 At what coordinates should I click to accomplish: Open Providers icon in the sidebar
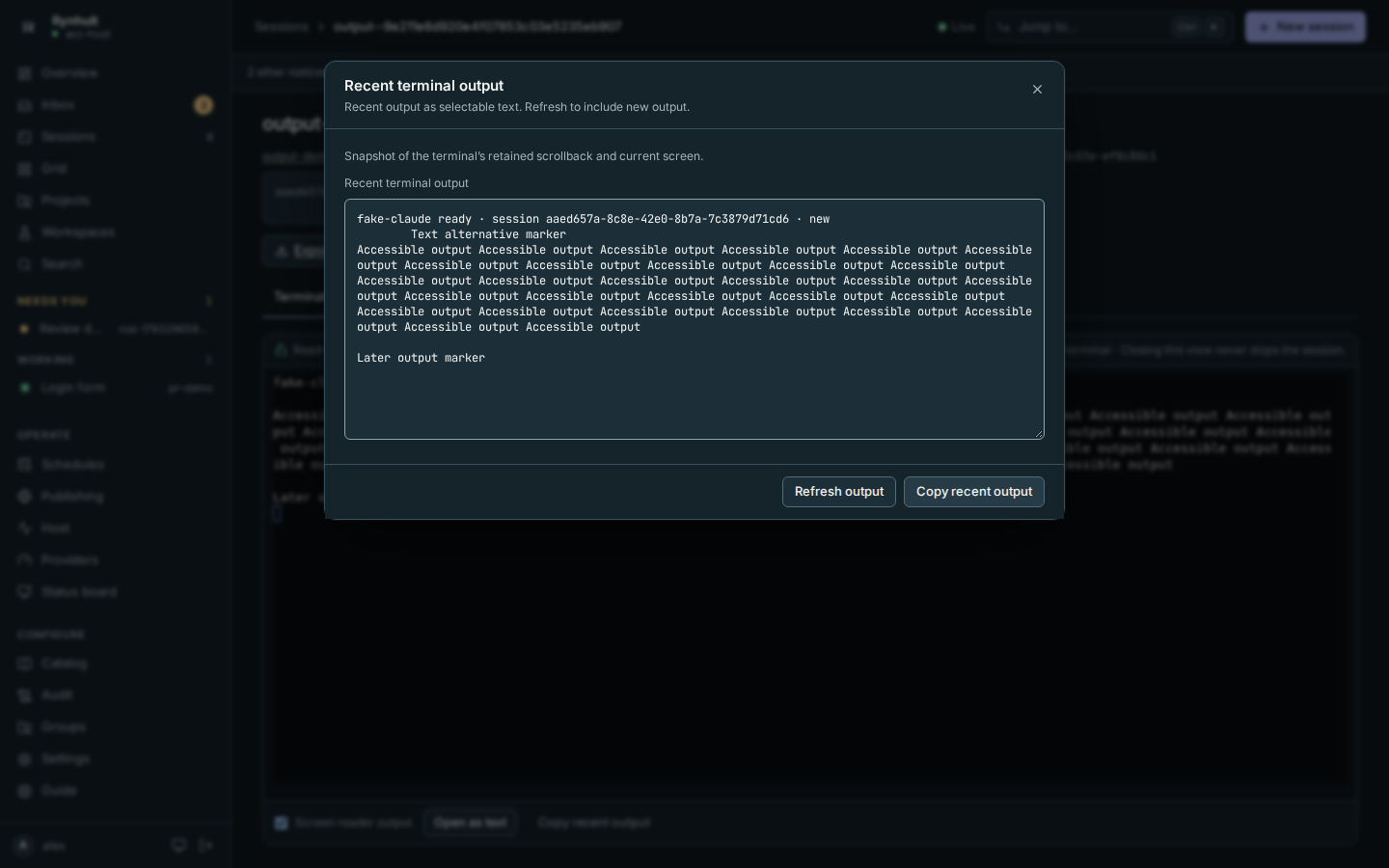click(26, 560)
